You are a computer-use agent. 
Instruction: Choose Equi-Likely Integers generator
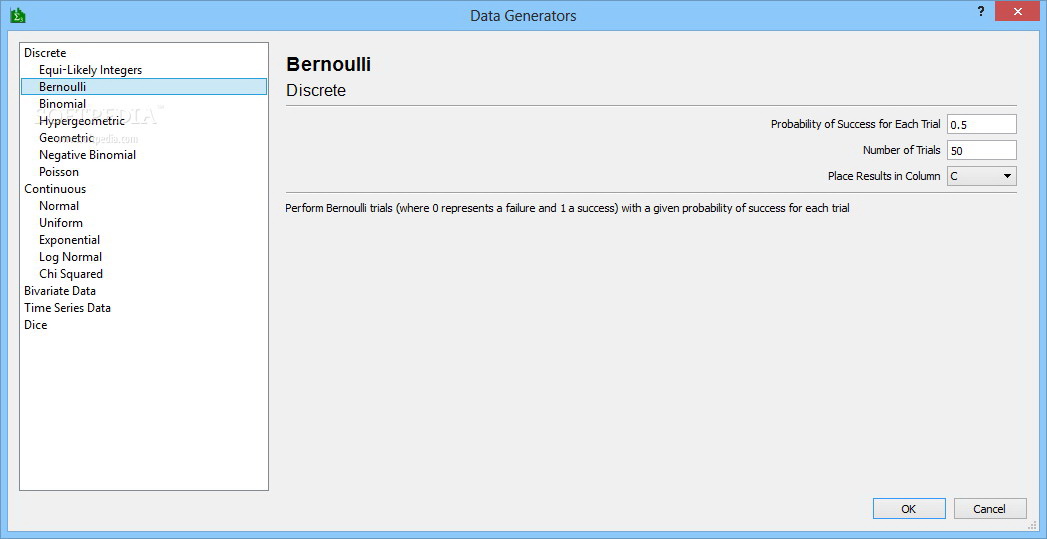tap(90, 70)
